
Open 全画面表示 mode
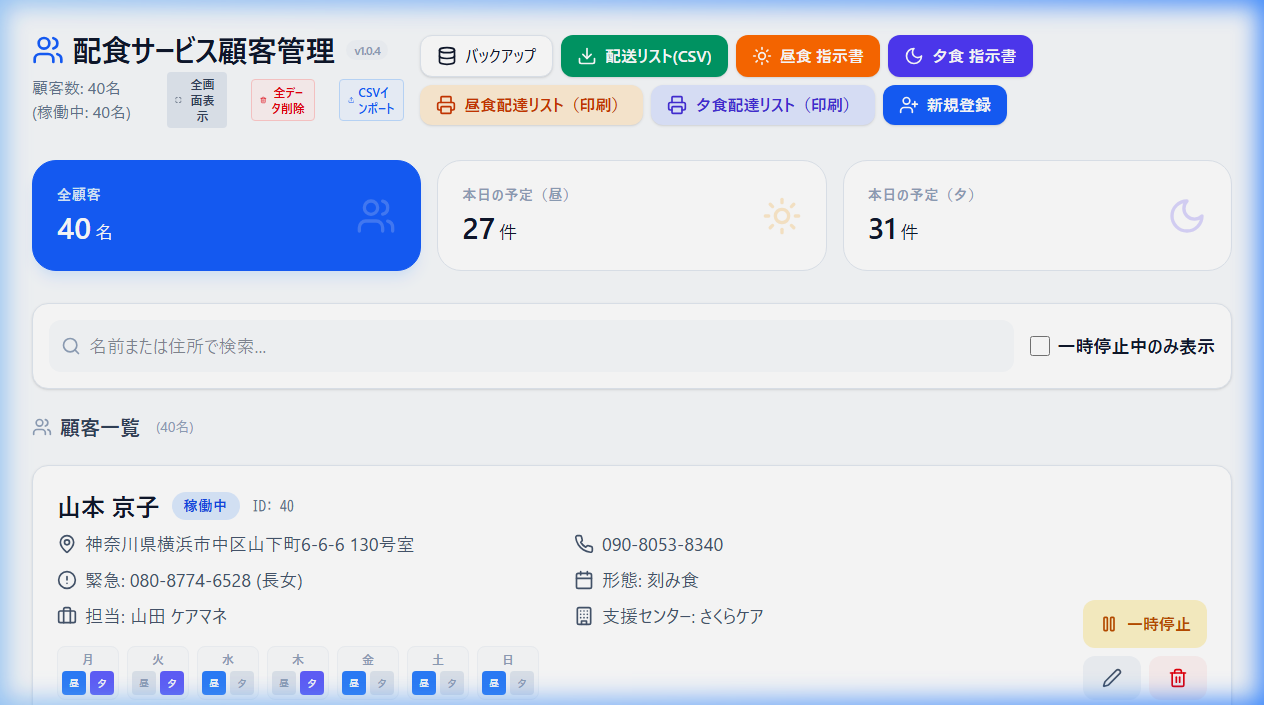(x=196, y=99)
